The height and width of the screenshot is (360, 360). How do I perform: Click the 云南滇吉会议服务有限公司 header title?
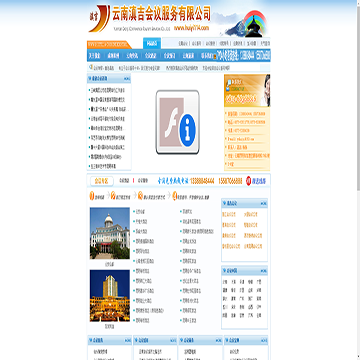162,14
